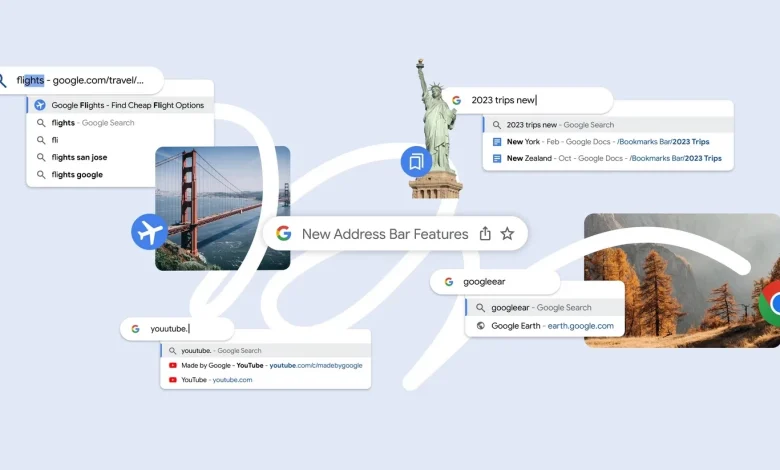
Task: Select the 'fli' suggestion text
Action: [55, 140]
